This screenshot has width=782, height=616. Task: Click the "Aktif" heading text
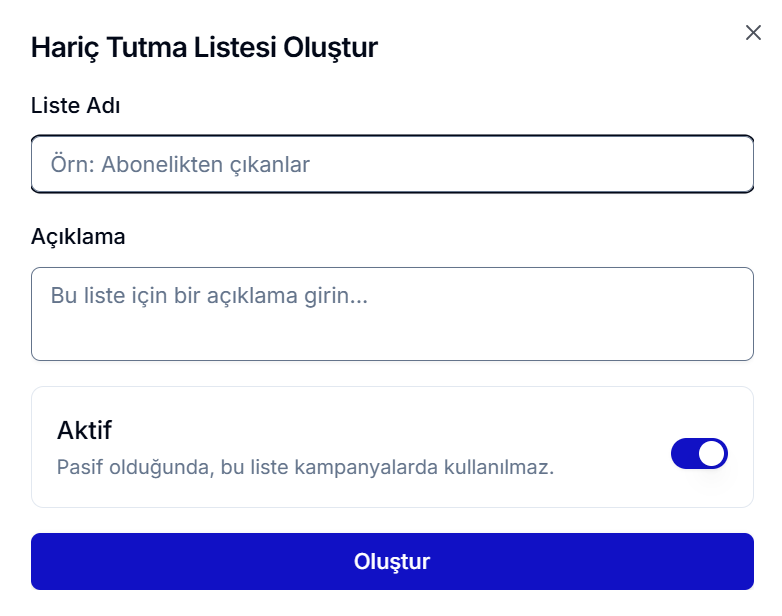[84, 430]
